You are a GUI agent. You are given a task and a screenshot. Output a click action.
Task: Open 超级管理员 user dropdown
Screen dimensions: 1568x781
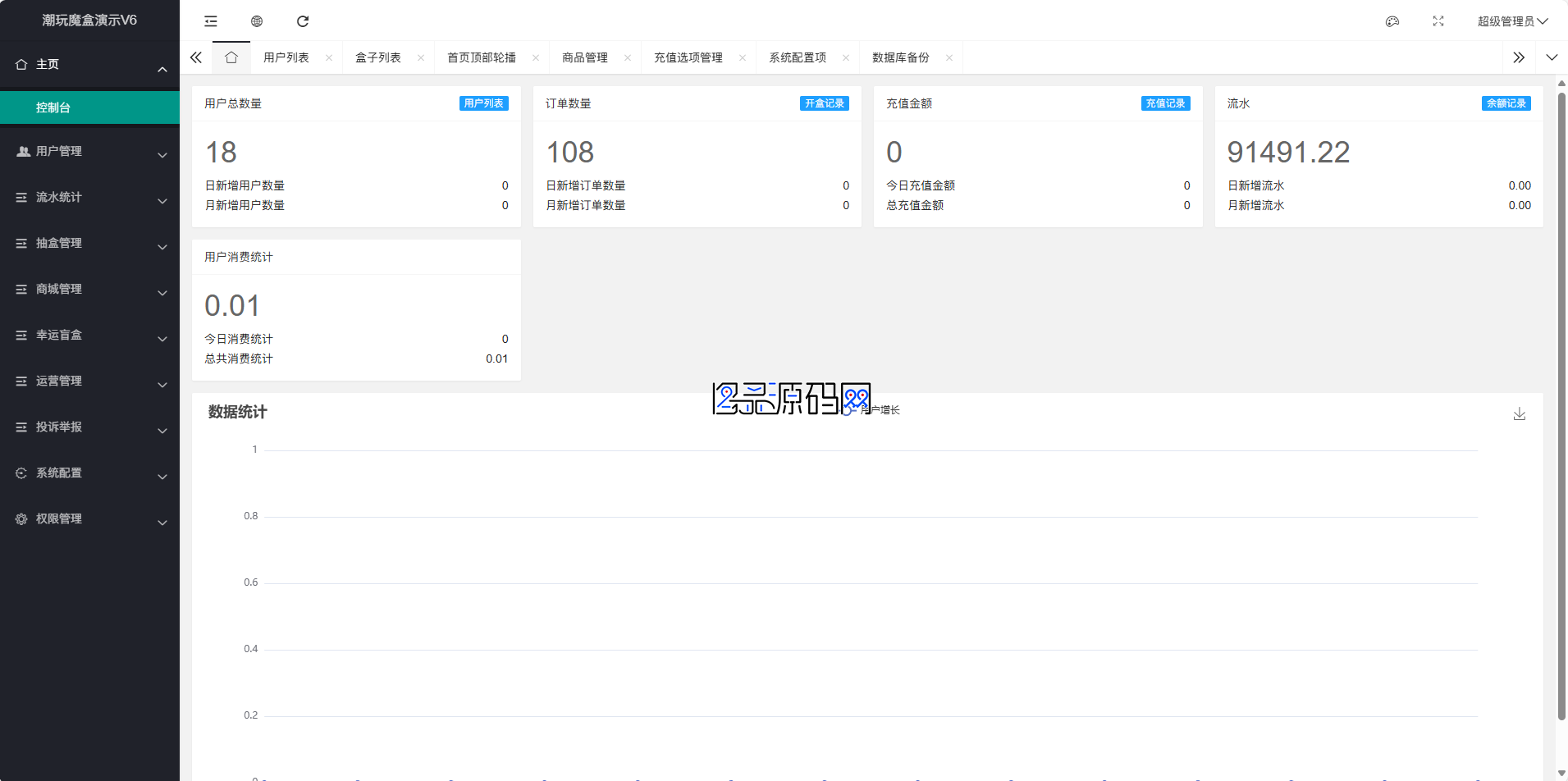pos(1512,21)
